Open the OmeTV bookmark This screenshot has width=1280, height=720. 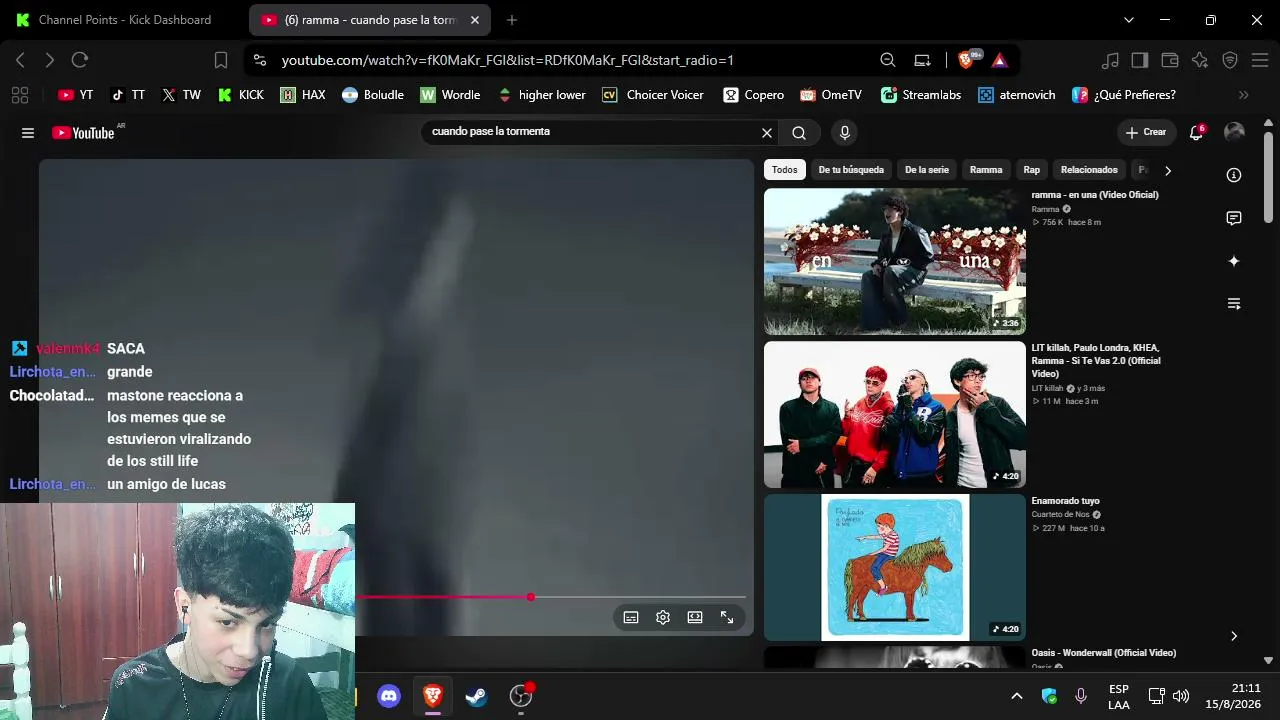click(x=830, y=95)
